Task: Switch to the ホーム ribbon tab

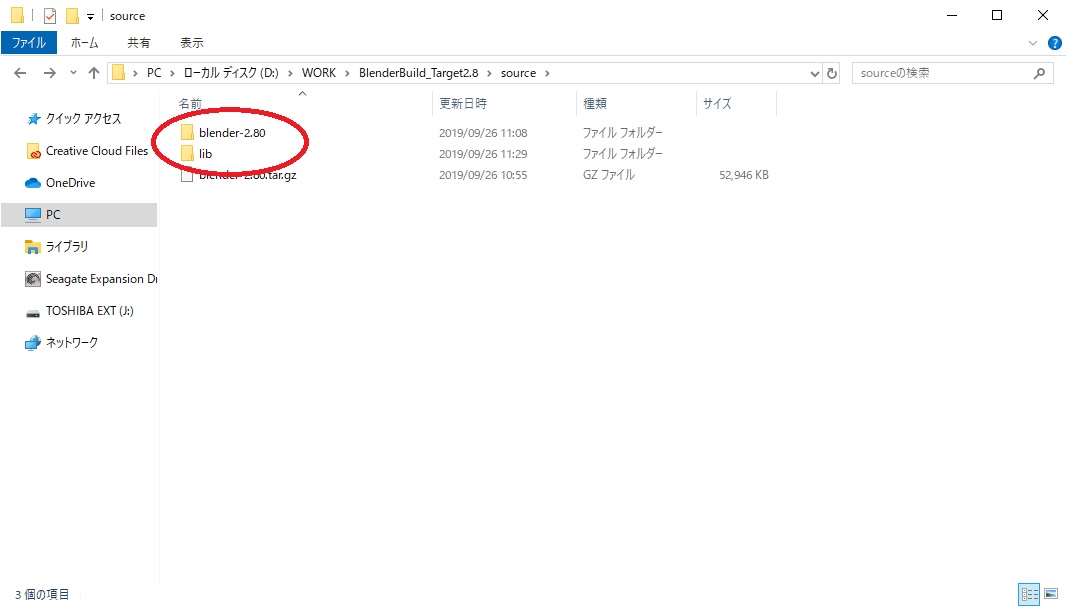Action: click(84, 43)
